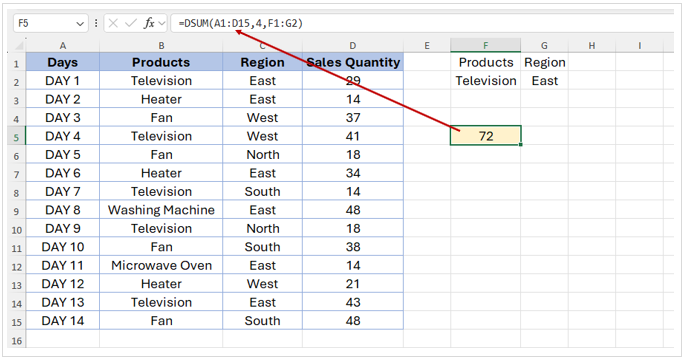Viewport: 686px width, 360px height.
Task: Click the Products header cell in column B
Action: 161,62
